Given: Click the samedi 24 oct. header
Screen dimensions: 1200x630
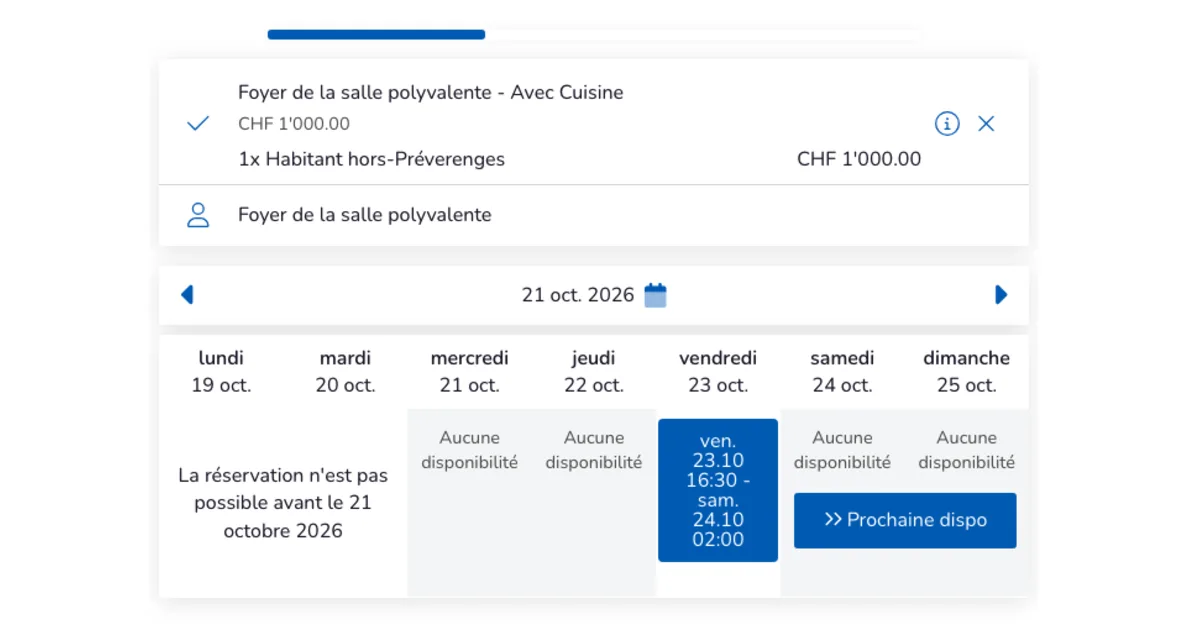Looking at the screenshot, I should click(842, 371).
